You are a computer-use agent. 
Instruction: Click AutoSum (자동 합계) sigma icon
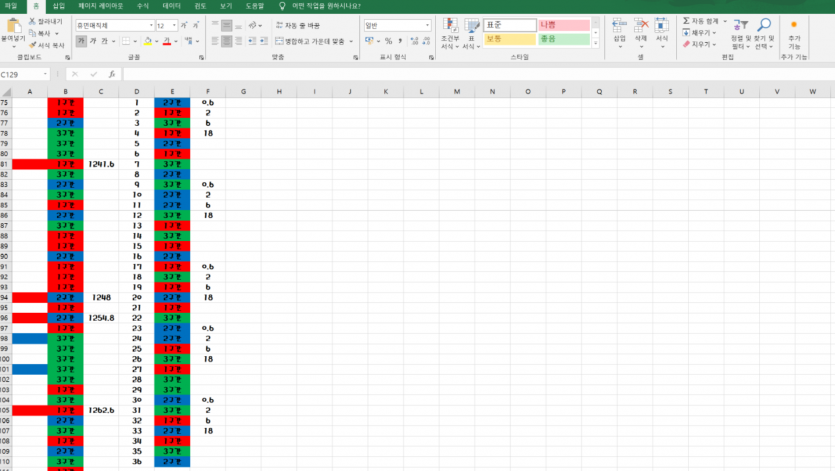pyautogui.click(x=686, y=21)
